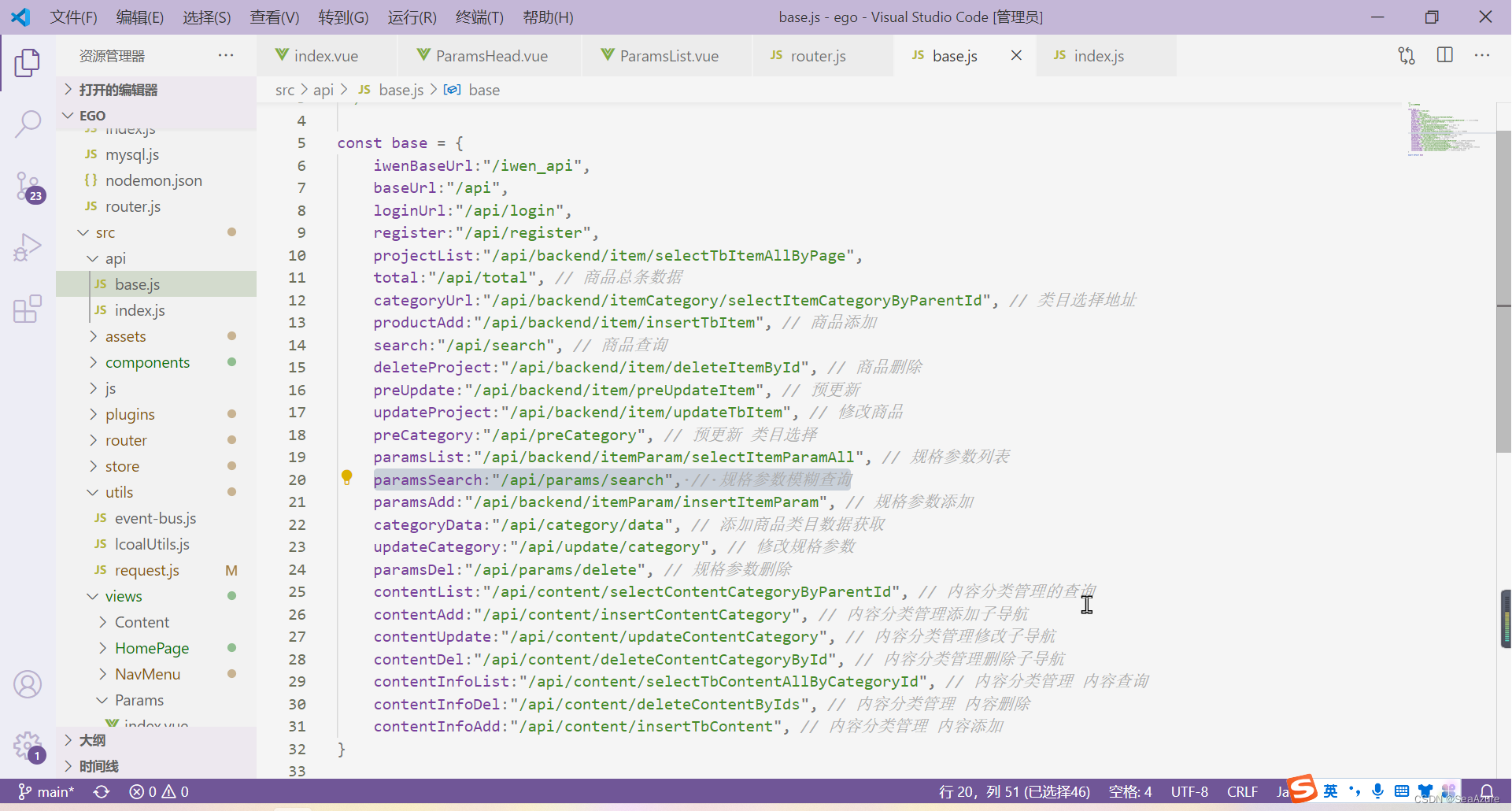This screenshot has width=1512, height=811.
Task: Toggle 英 language mode in IME bar
Action: pos(1331,791)
